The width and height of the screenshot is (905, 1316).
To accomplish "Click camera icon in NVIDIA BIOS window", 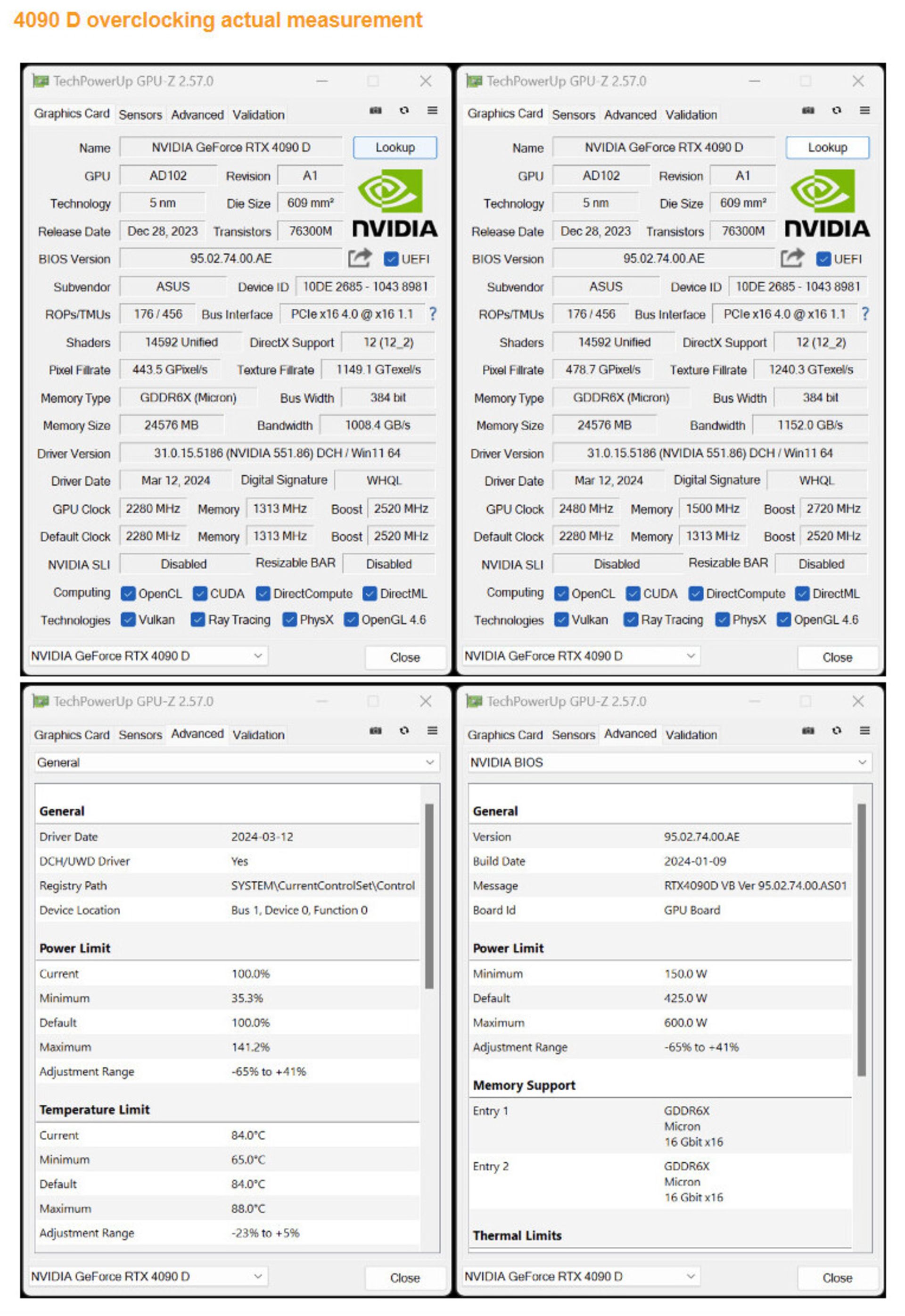I will (x=808, y=731).
